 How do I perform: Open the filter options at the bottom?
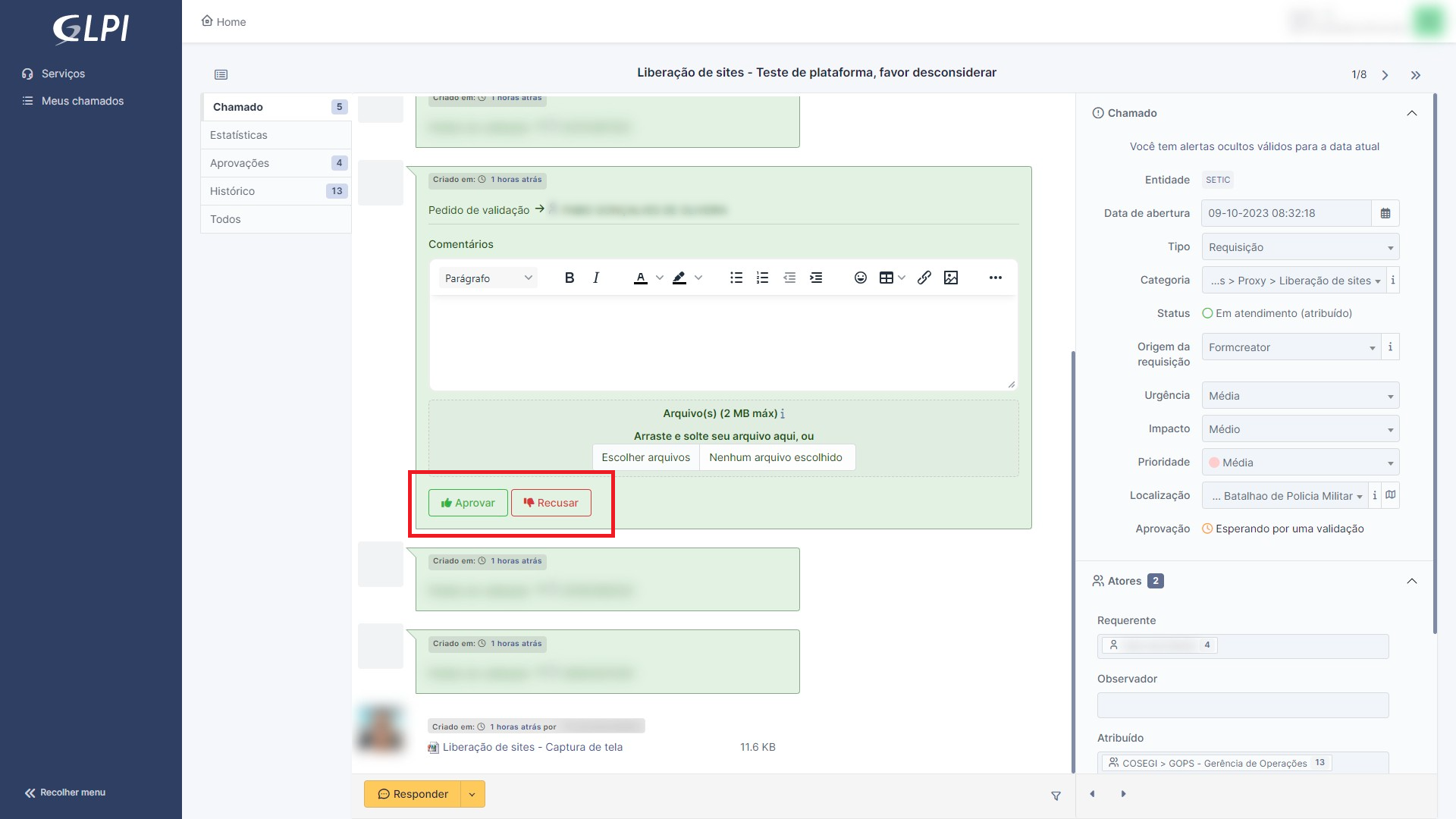[x=1056, y=795]
